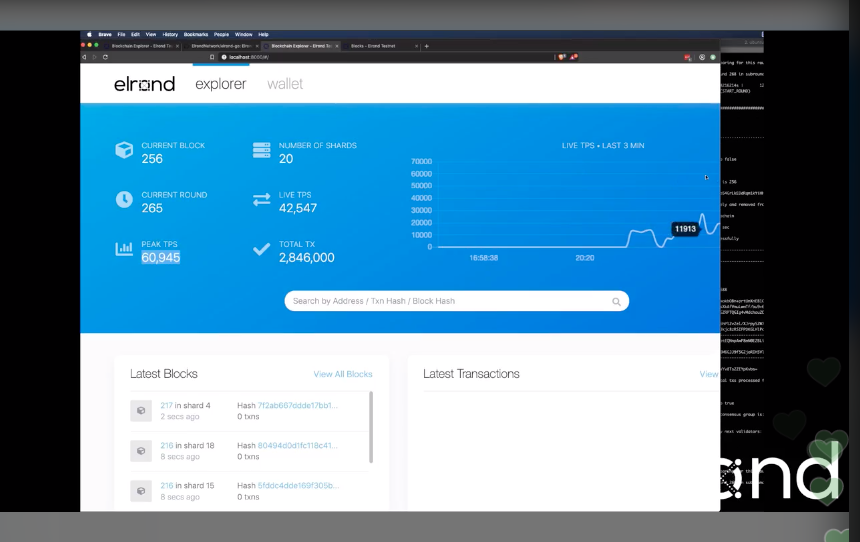Click the Number of Shards stack icon

pos(262,150)
